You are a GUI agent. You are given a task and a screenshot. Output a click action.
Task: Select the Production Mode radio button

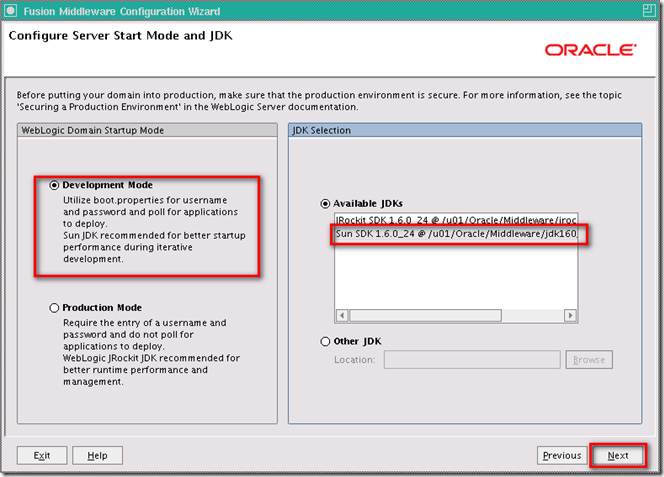[x=54, y=308]
